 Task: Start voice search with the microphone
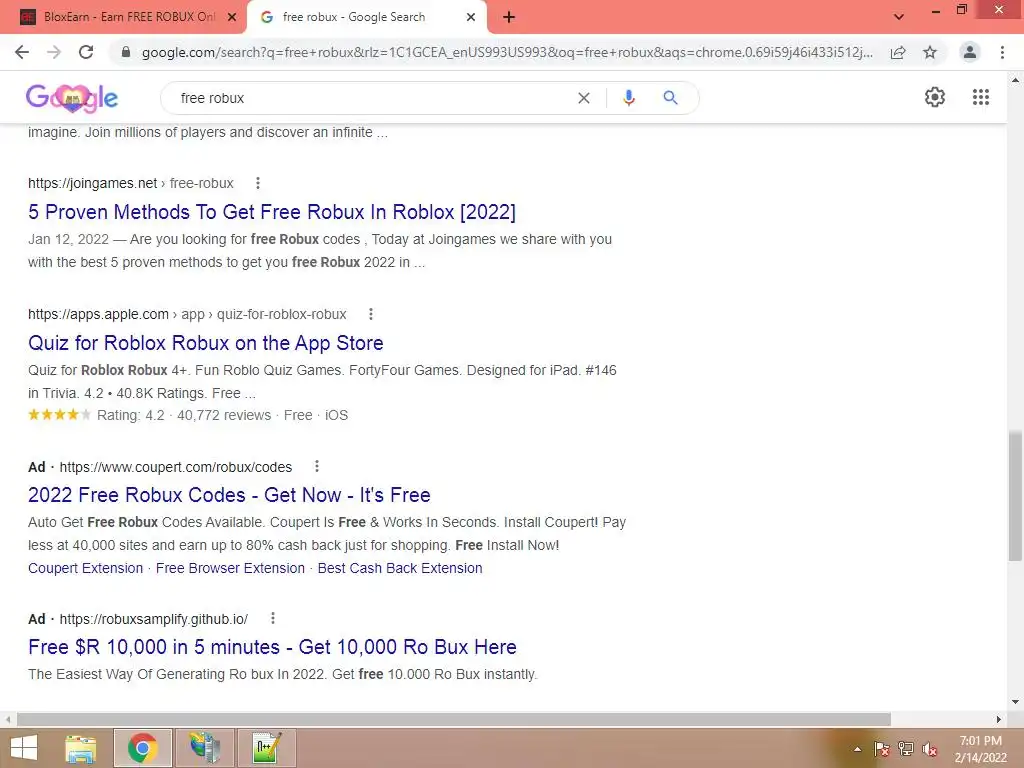[629, 98]
